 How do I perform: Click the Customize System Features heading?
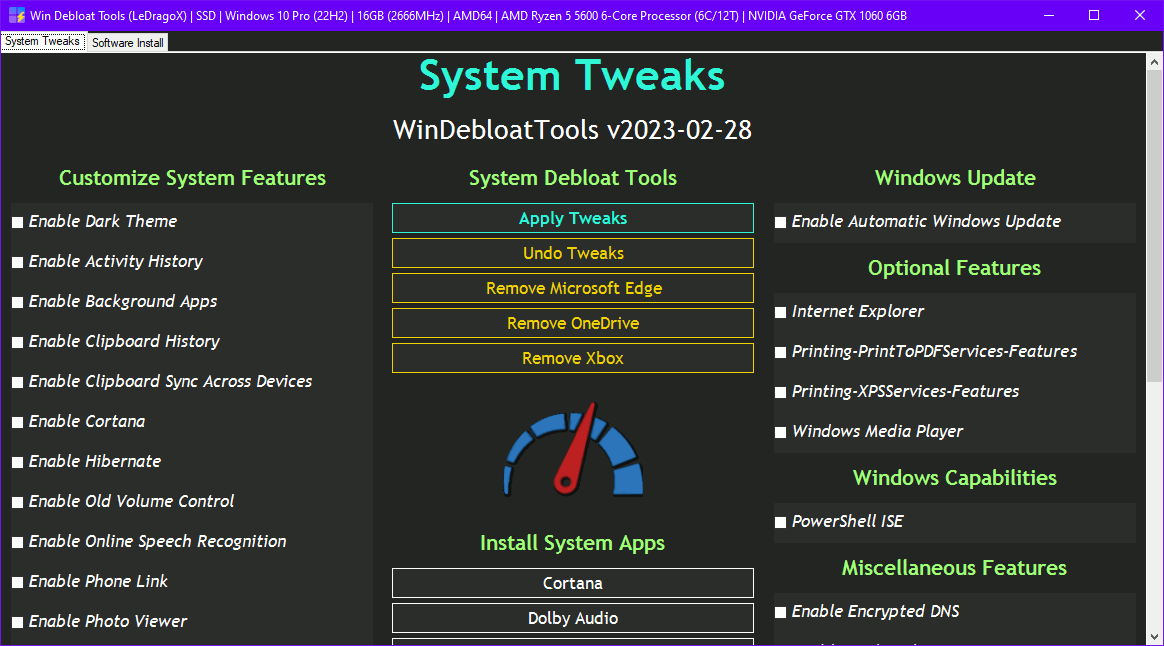192,178
